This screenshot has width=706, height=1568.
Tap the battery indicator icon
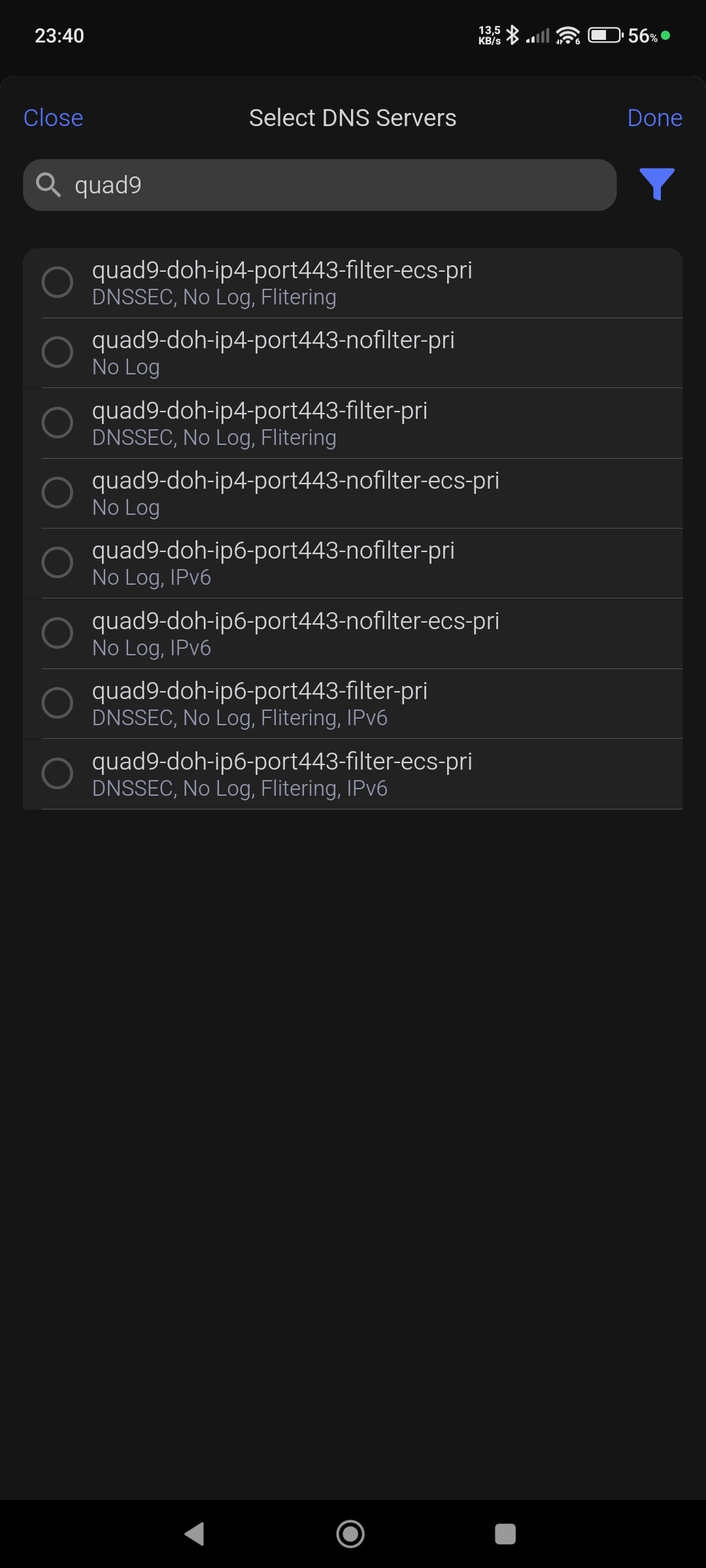pos(605,35)
